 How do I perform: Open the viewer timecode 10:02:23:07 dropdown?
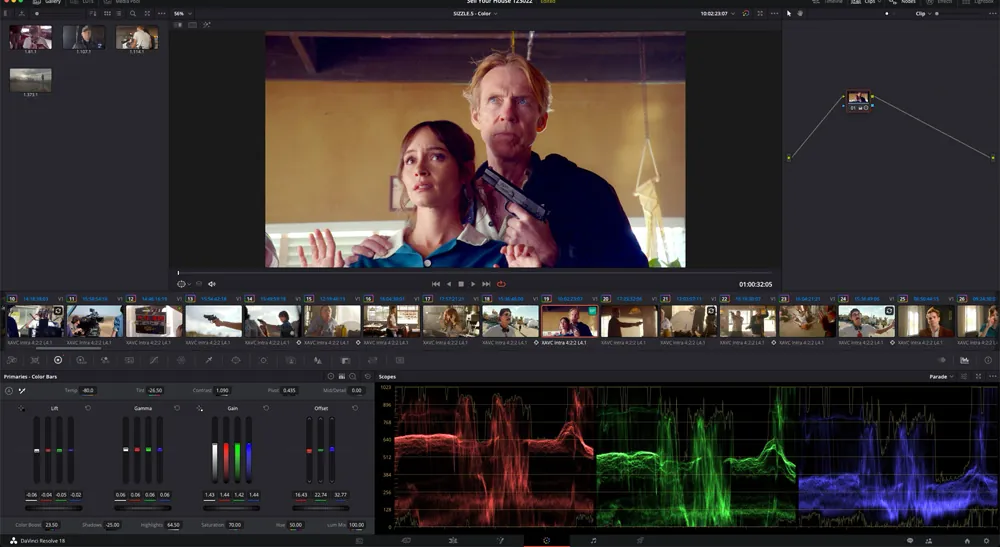pos(717,13)
